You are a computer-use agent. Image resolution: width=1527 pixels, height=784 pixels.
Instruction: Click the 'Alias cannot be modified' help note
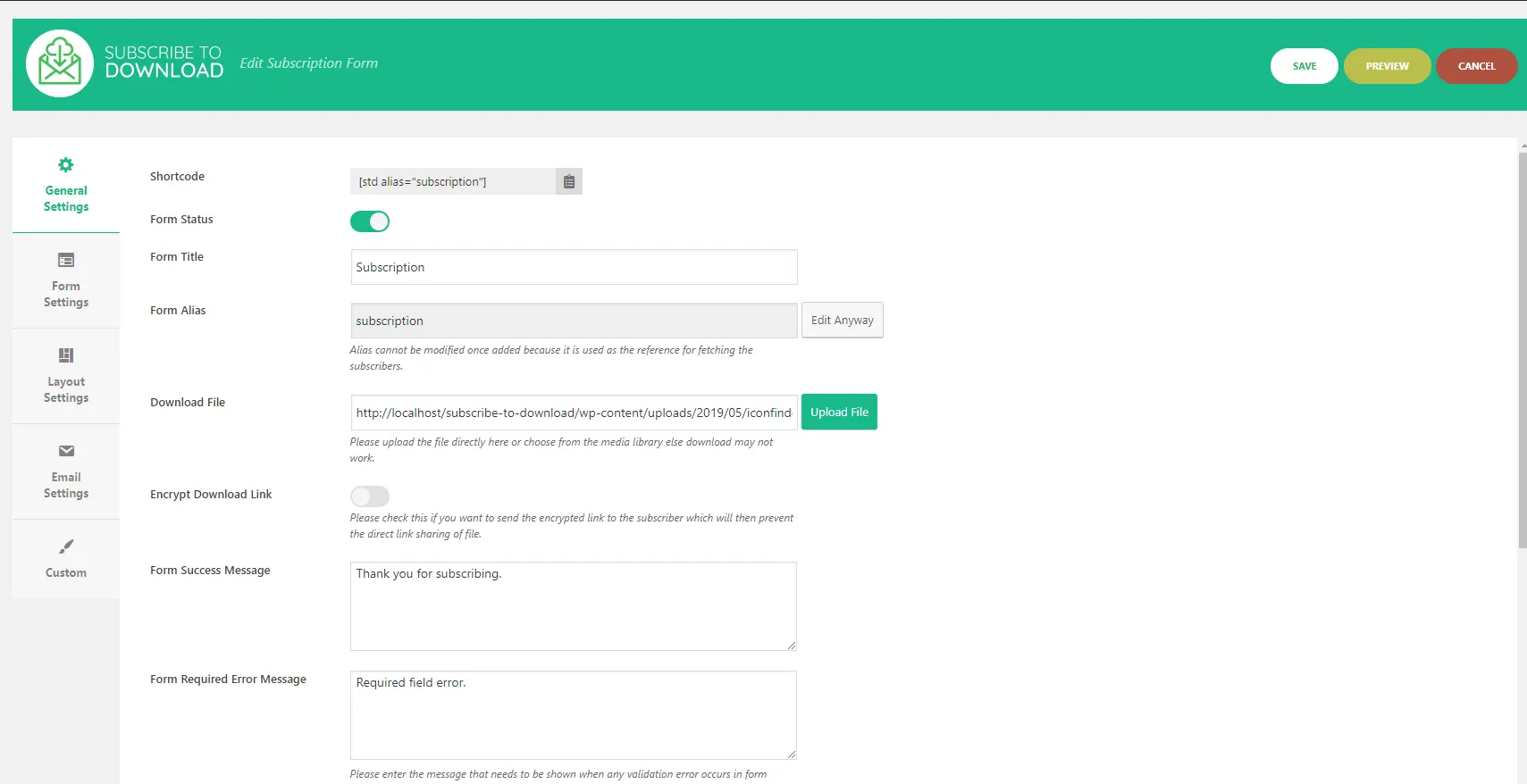click(x=551, y=358)
